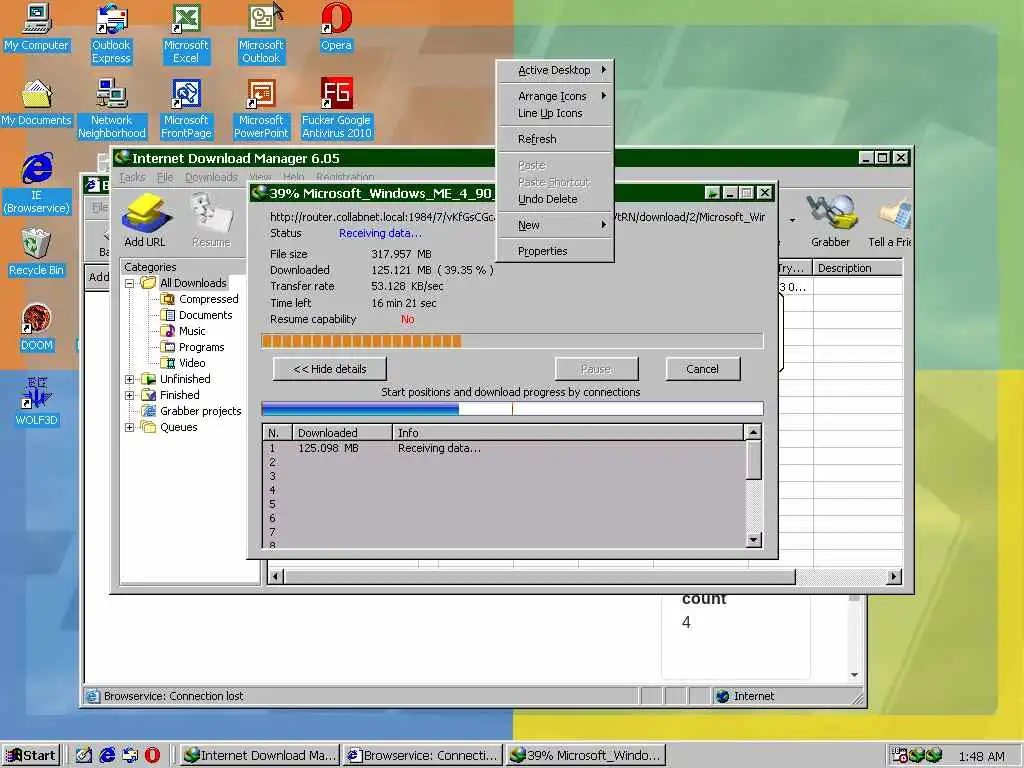The height and width of the screenshot is (768, 1024).
Task: Open Properties from desktop context menu
Action: (554, 251)
